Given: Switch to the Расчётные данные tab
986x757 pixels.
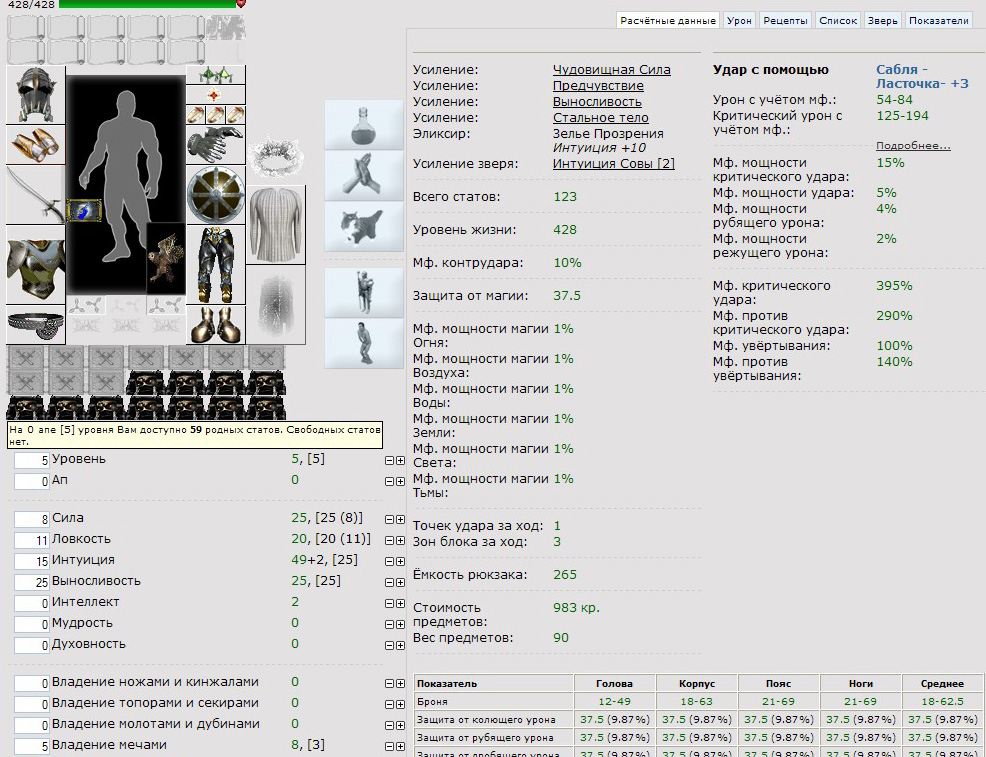Looking at the screenshot, I should (x=668, y=20).
